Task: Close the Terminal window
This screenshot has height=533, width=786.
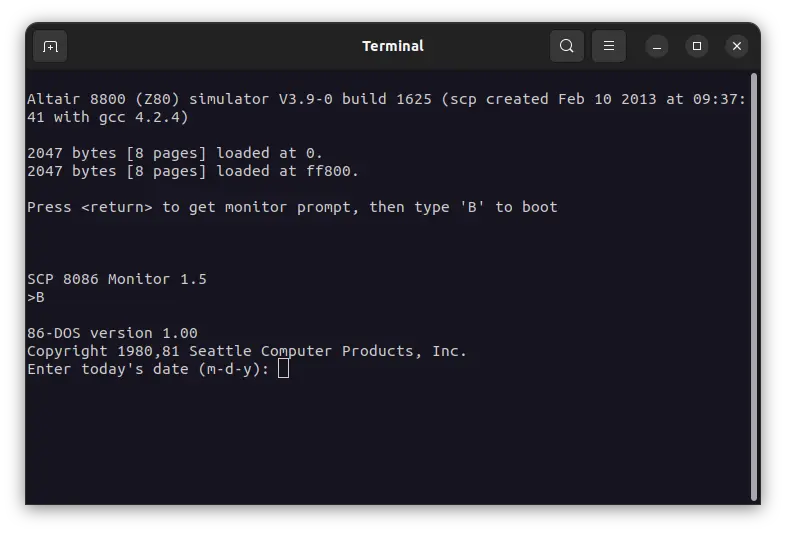Action: pos(737,46)
